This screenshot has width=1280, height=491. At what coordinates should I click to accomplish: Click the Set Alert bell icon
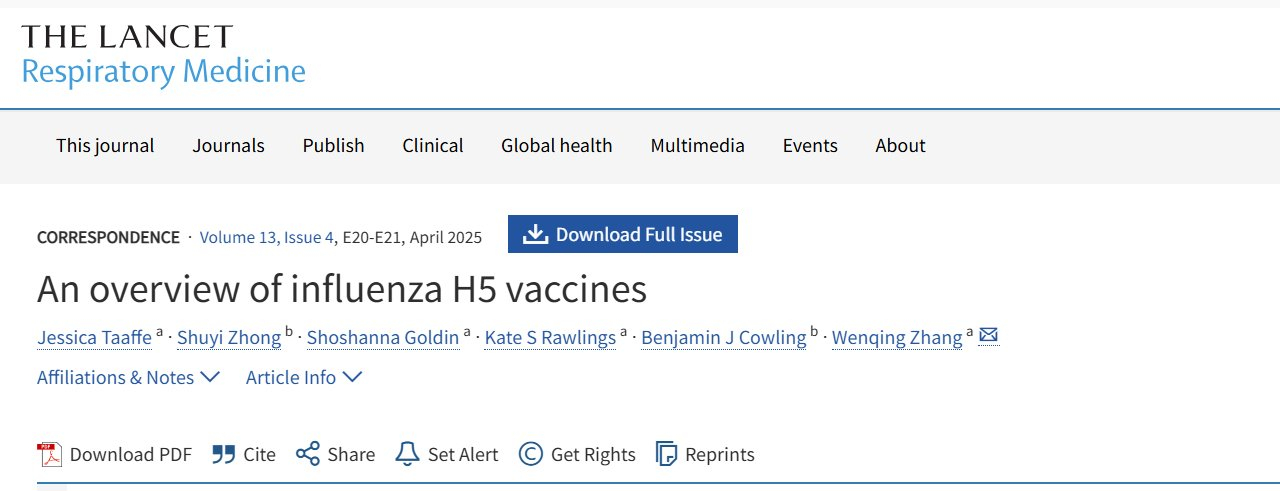click(x=407, y=454)
